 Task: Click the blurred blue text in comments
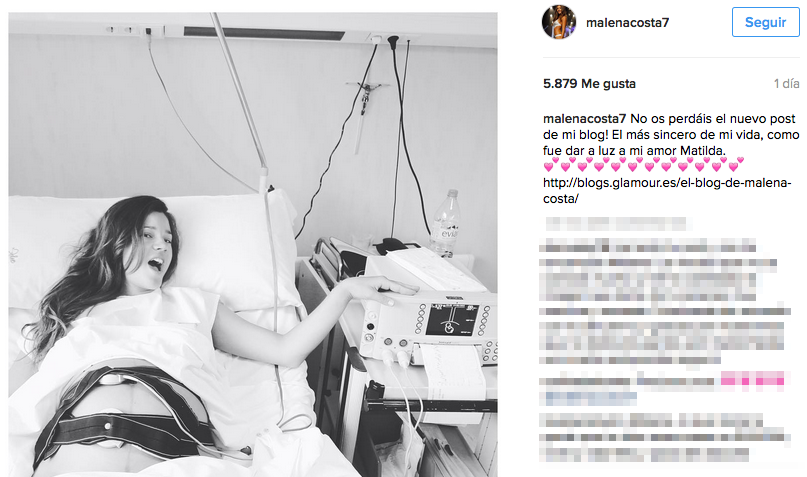coord(591,397)
